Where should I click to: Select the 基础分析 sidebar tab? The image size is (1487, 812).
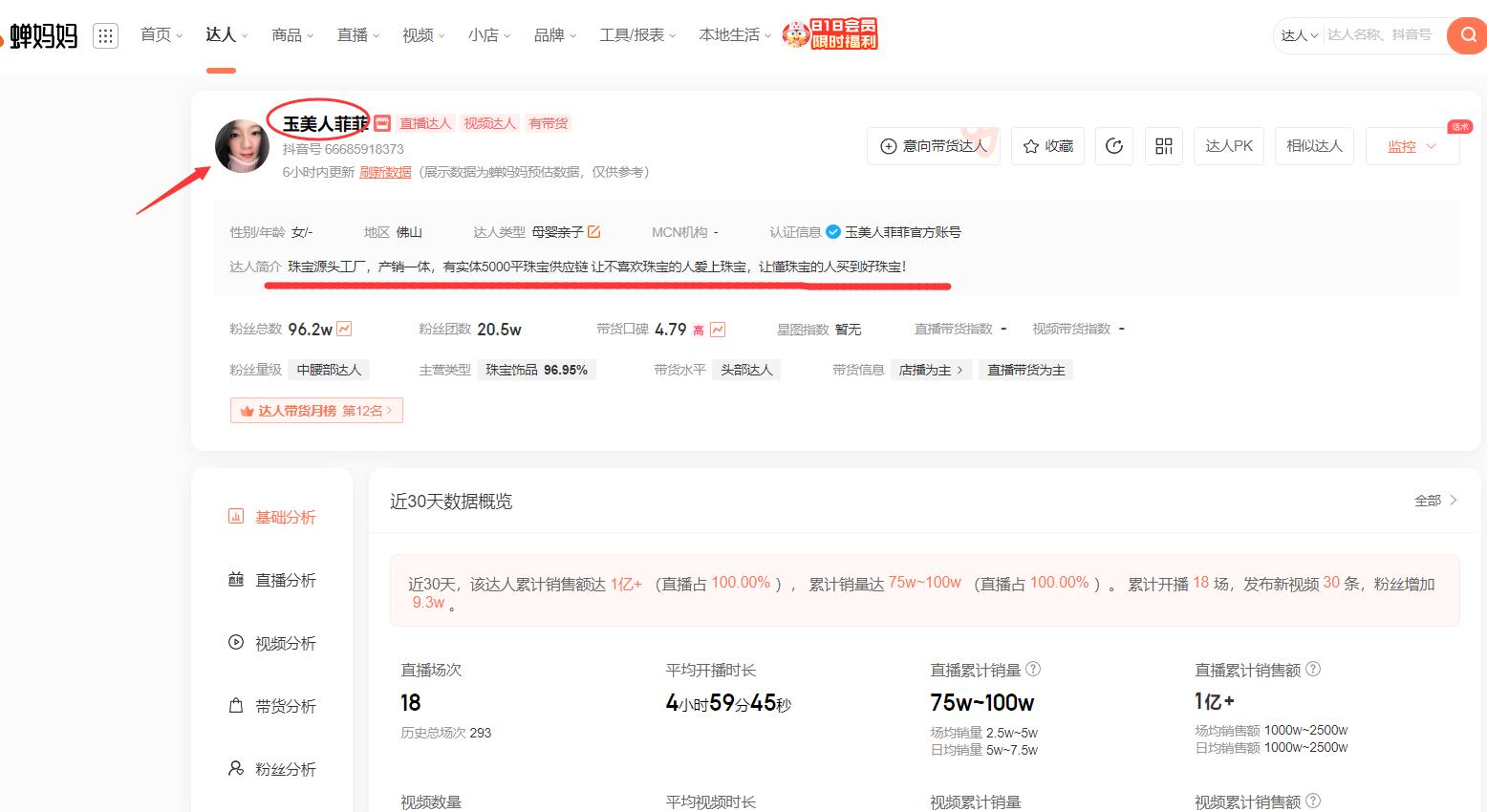tap(272, 517)
